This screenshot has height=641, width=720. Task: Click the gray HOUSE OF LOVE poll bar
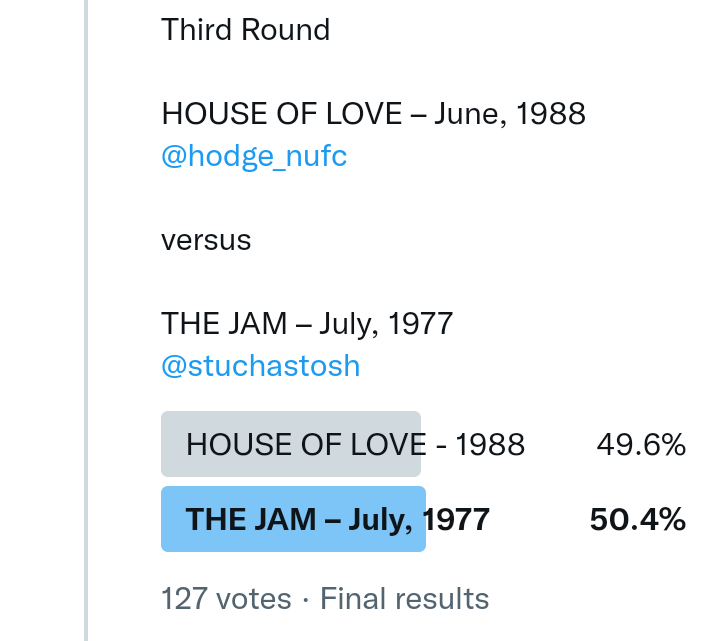point(290,444)
